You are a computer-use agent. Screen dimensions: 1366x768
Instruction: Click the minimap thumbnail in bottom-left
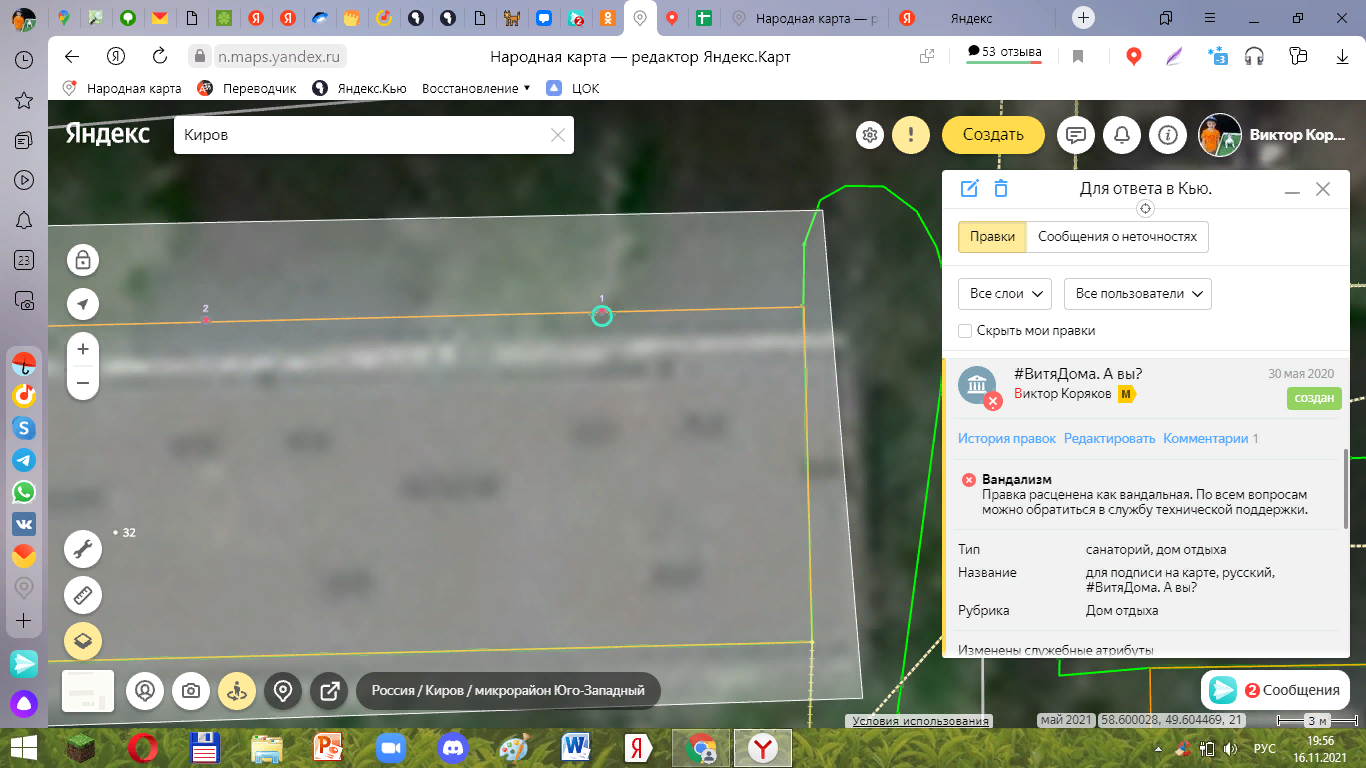[x=88, y=690]
